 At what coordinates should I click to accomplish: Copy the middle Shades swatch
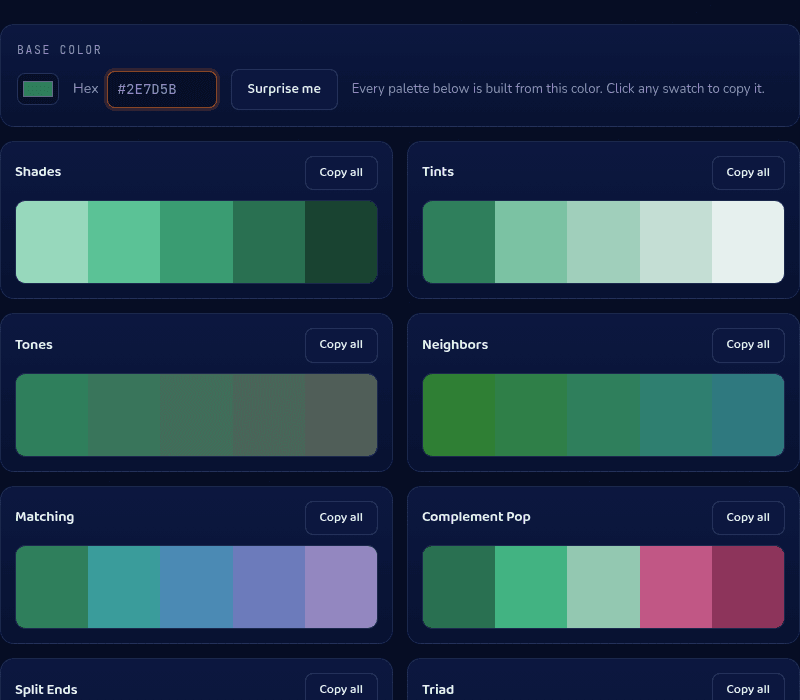tap(196, 242)
